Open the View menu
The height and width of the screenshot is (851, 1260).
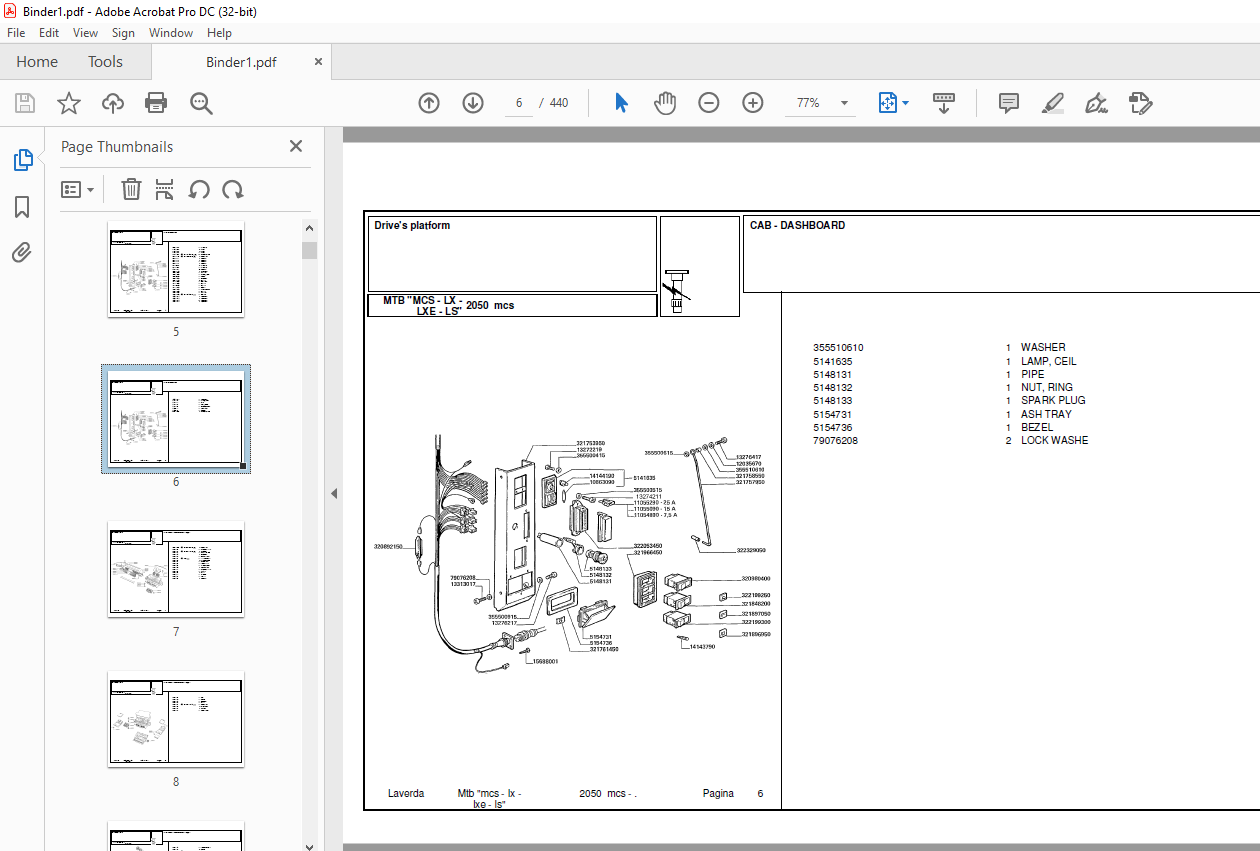pyautogui.click(x=86, y=33)
